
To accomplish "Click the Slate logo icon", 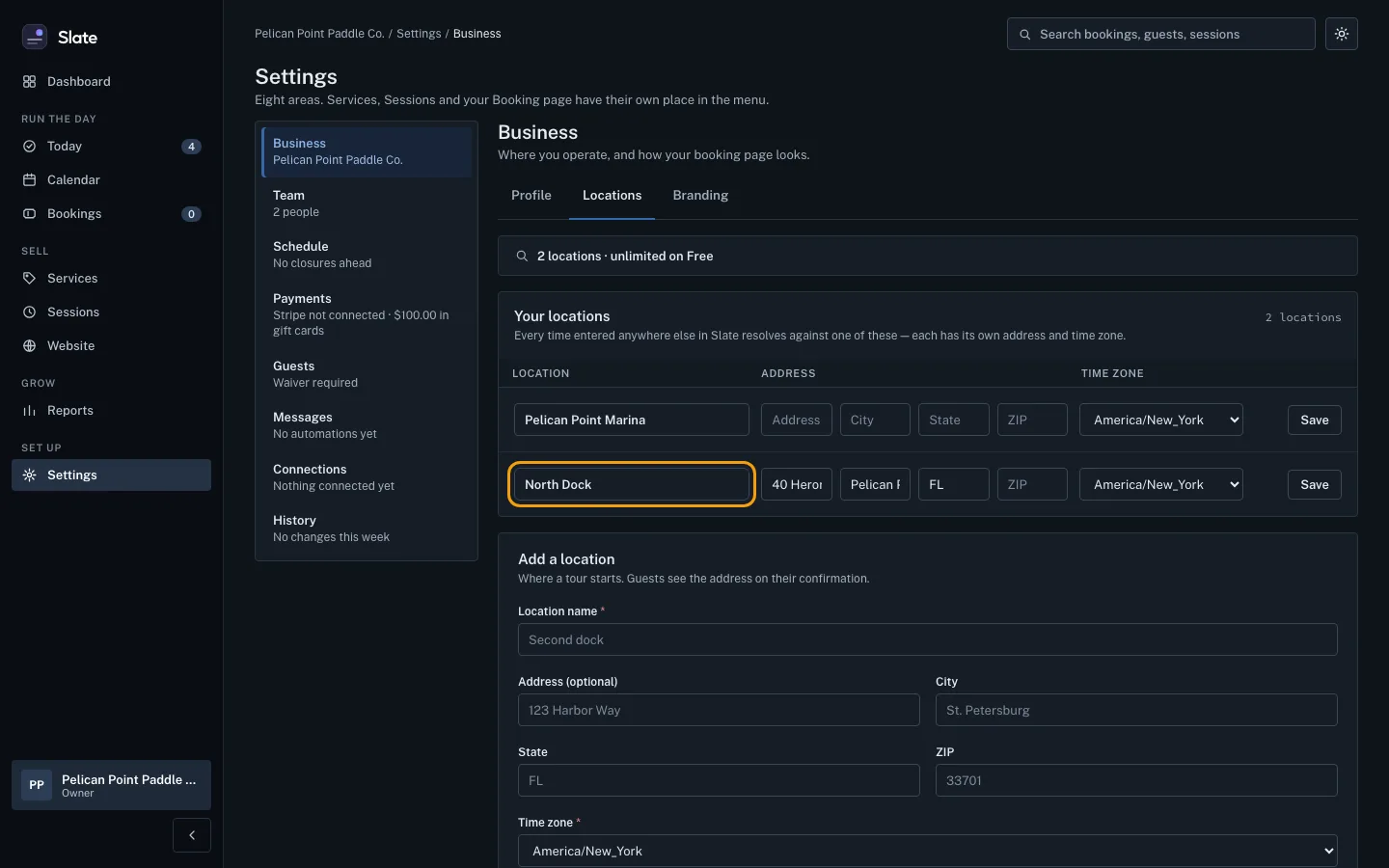I will (x=35, y=37).
